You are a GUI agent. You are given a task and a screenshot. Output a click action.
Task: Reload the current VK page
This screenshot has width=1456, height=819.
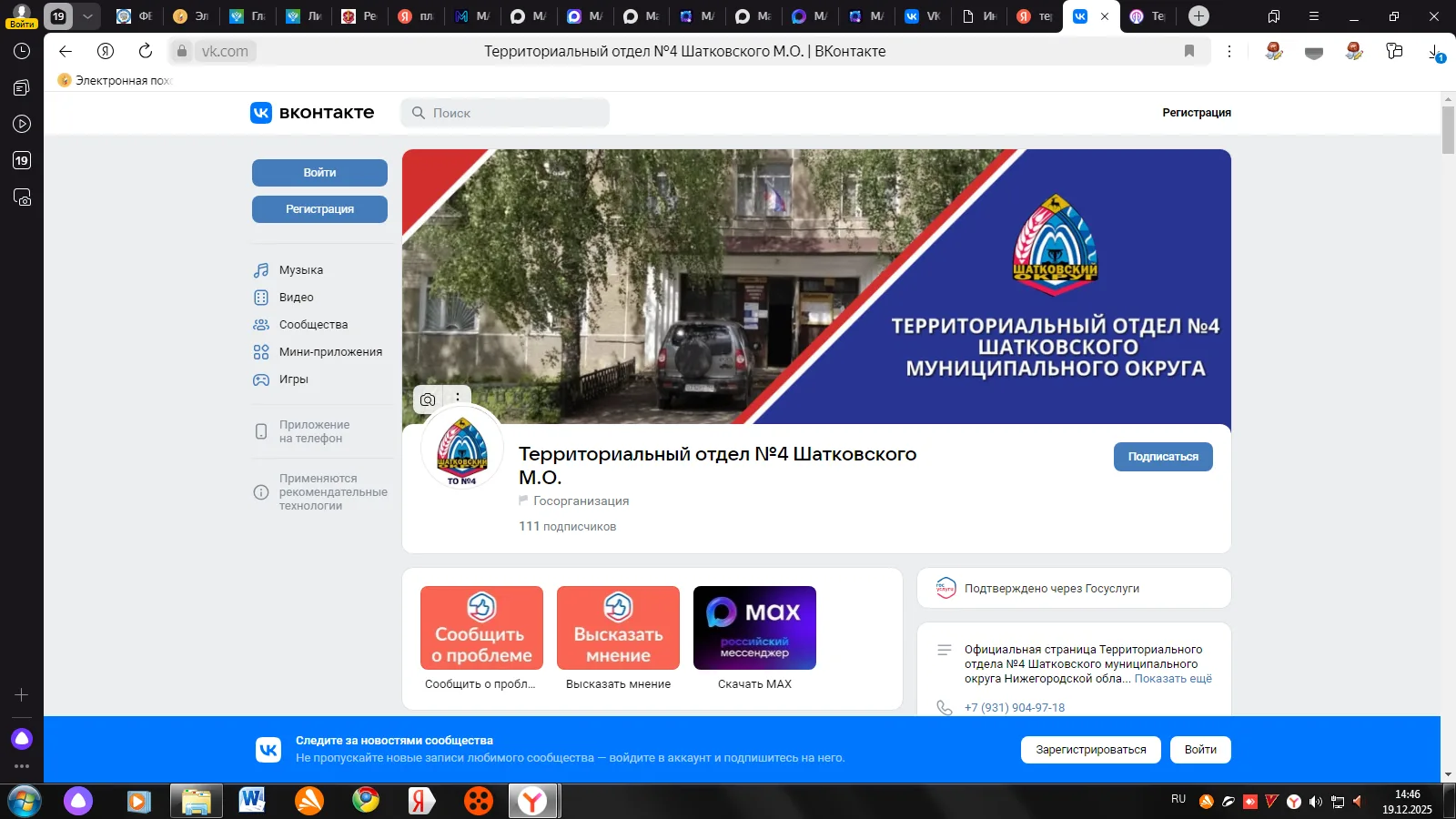point(146,52)
